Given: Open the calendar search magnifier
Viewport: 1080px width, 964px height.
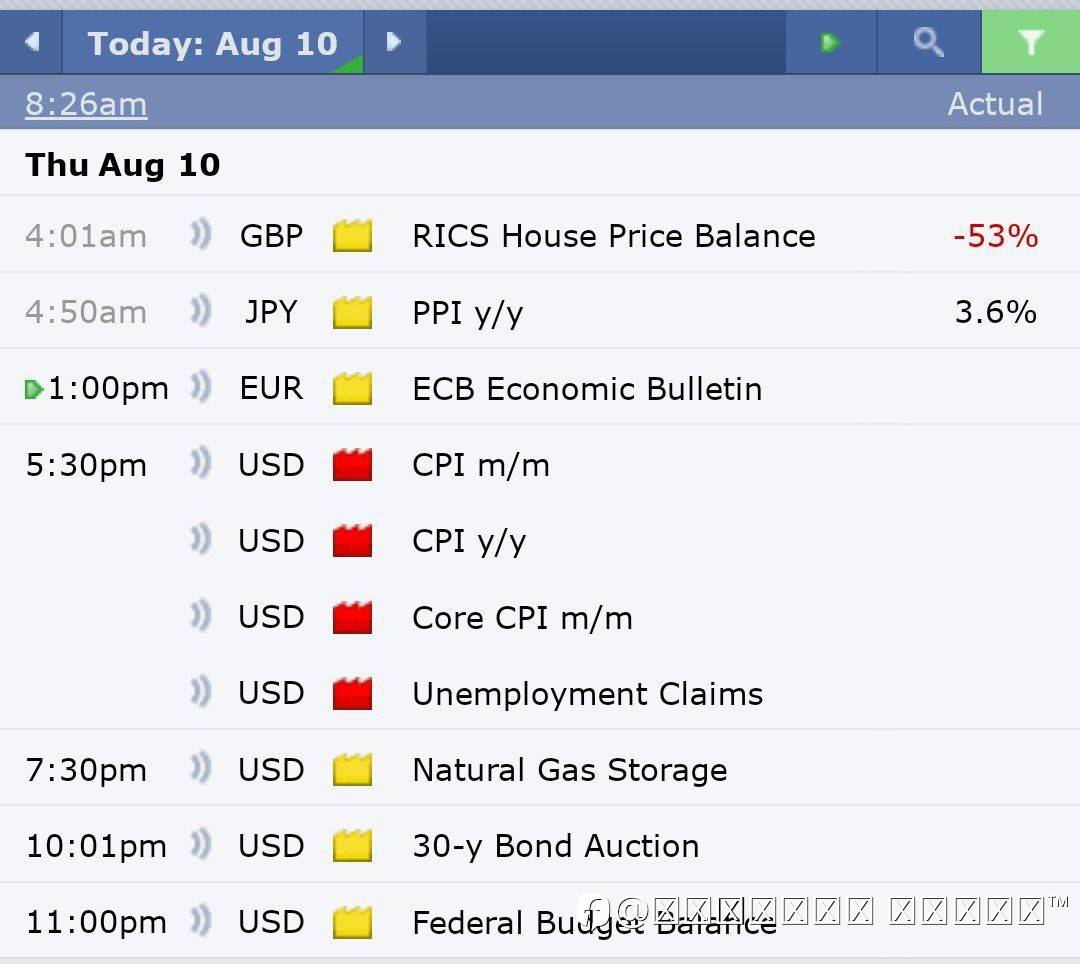Looking at the screenshot, I should coord(929,43).
